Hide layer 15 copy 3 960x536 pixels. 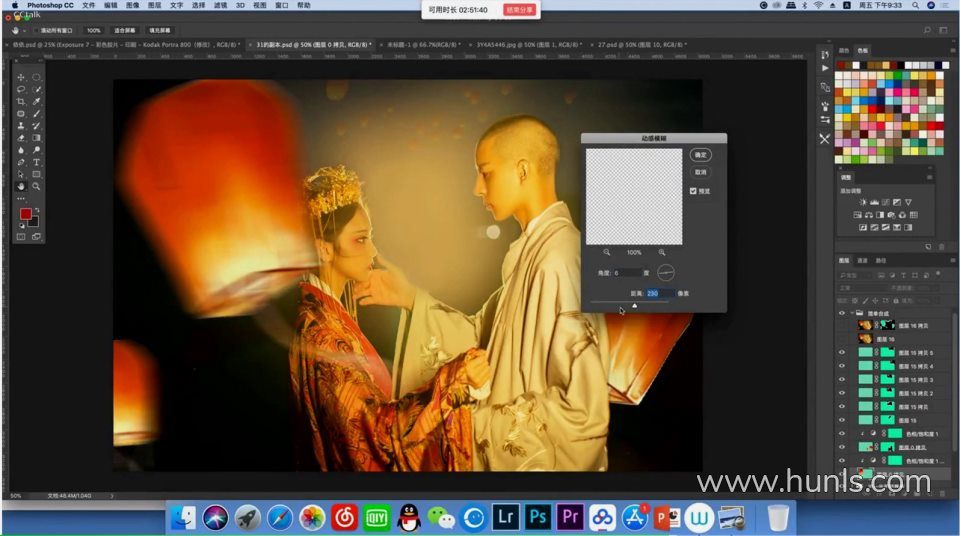[x=842, y=380]
